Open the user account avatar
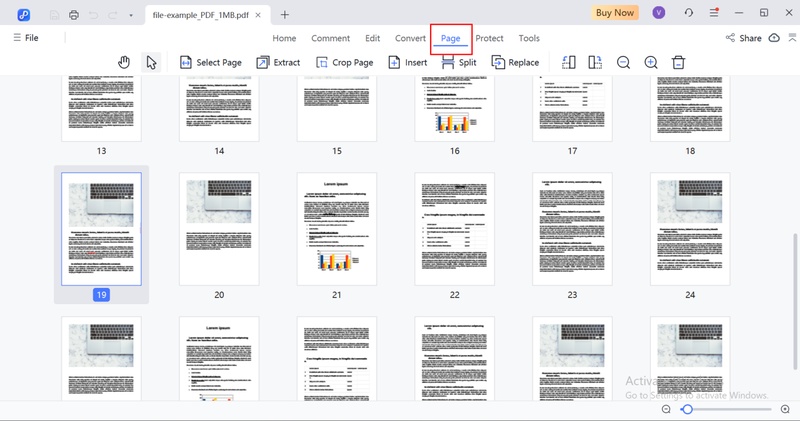800x421 pixels. [x=659, y=13]
